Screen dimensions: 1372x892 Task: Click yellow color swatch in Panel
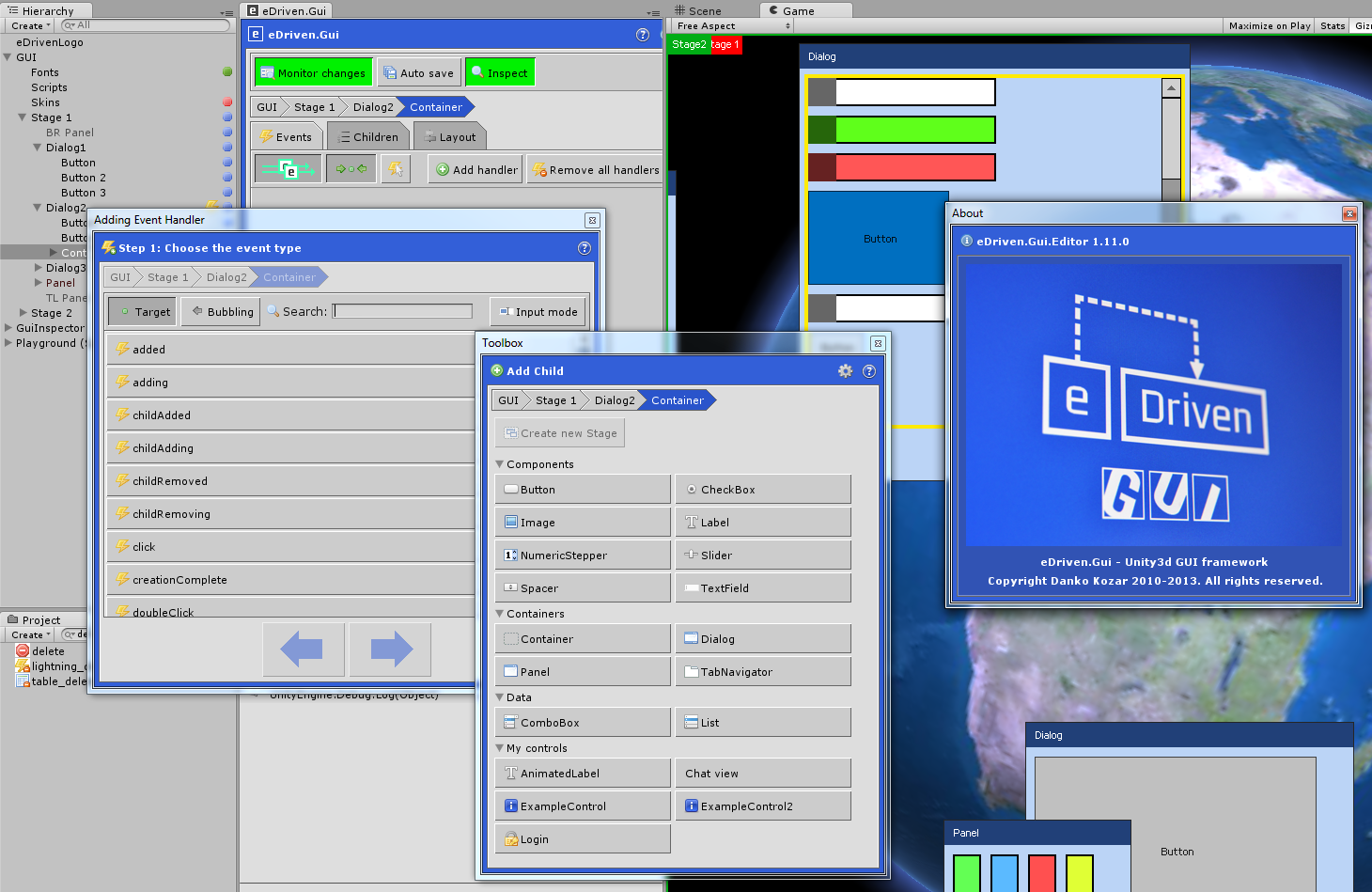(1080, 873)
